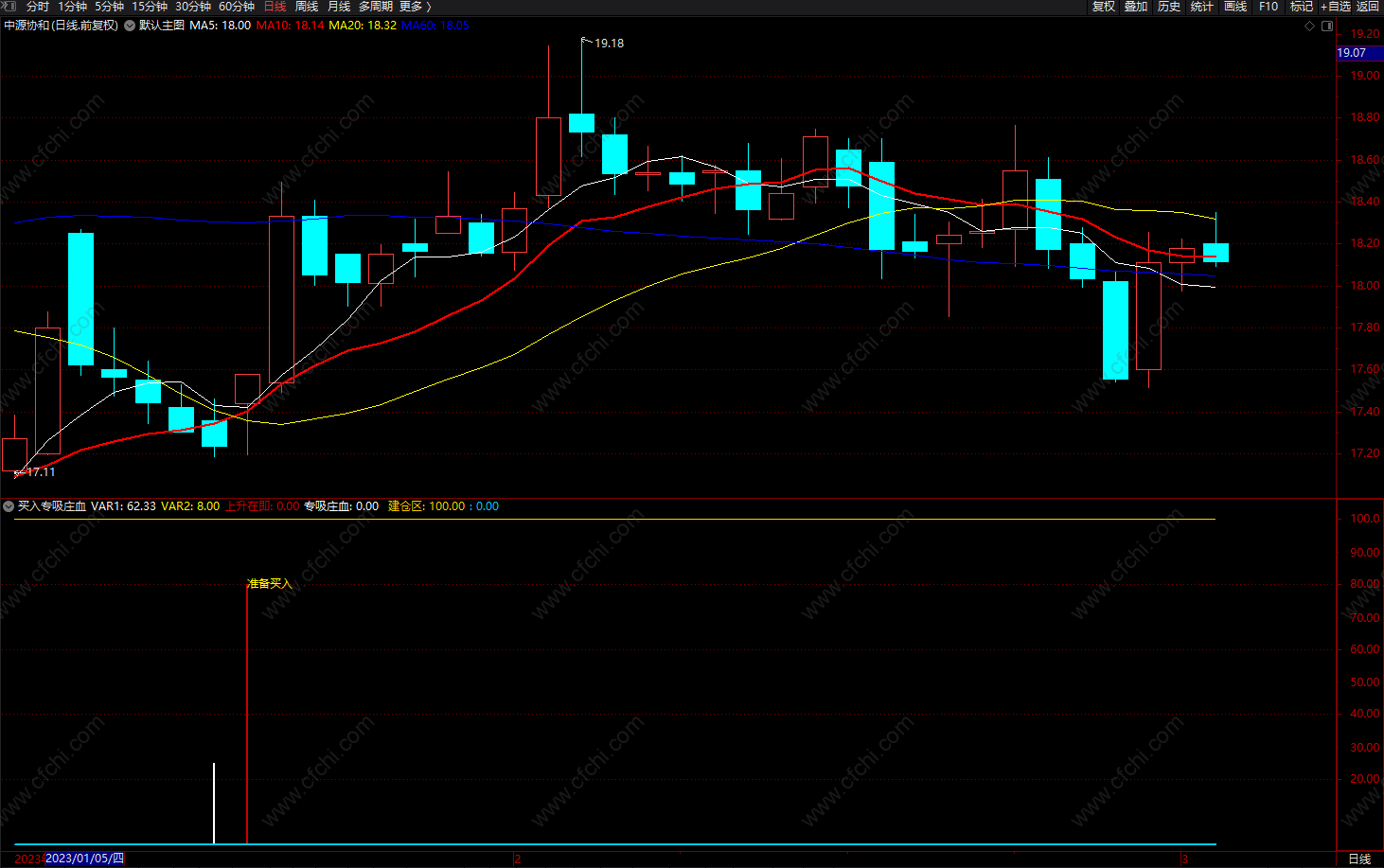
Task: Click the top-left corner toolbar icon
Action: [x=9, y=6]
